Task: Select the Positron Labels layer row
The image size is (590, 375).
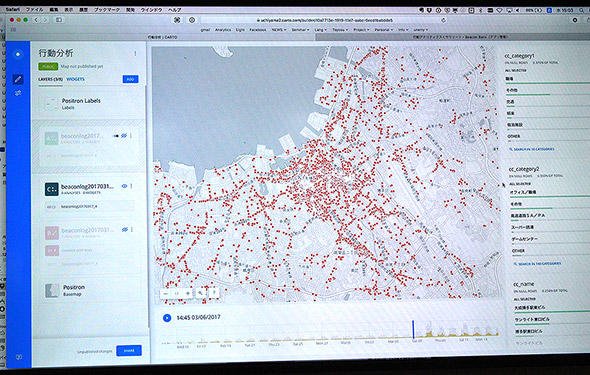Action: 89,103
